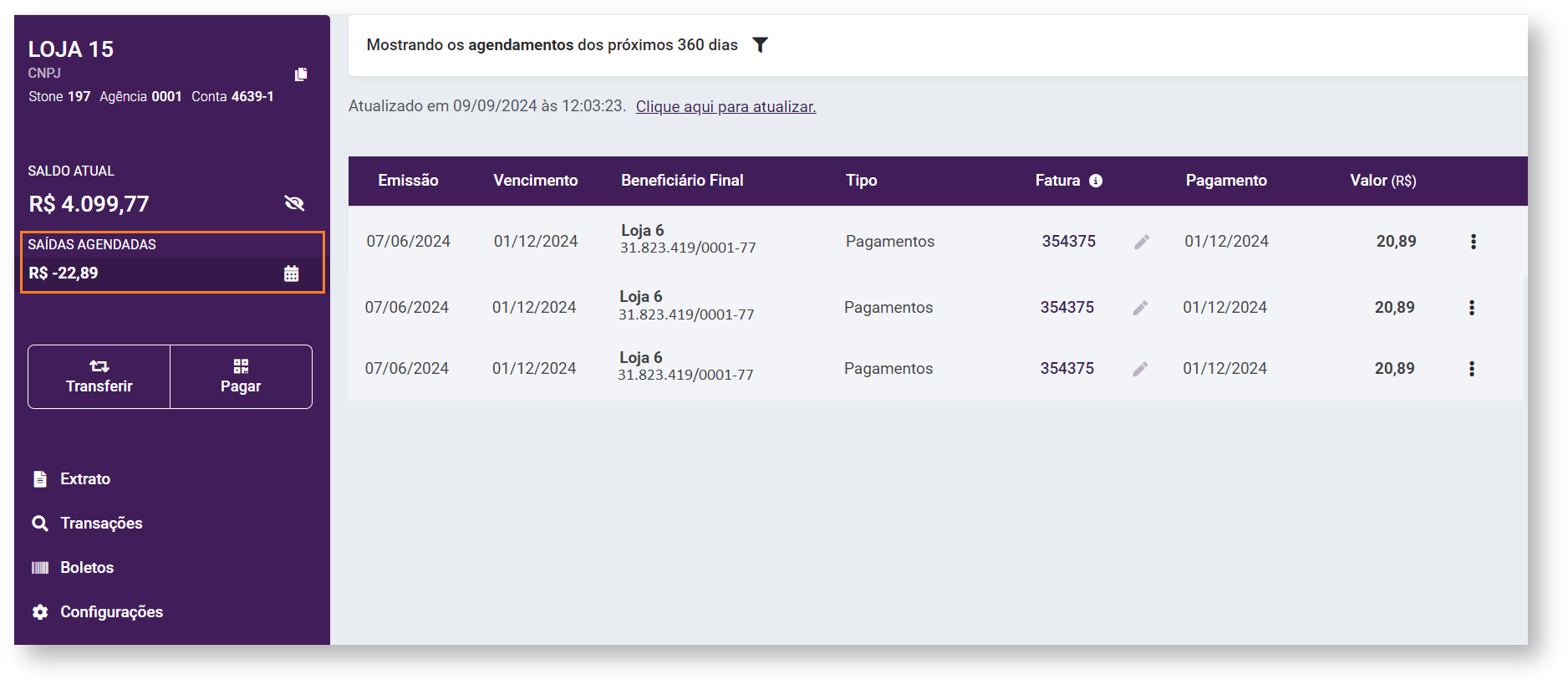This screenshot has height=685, width=1568.
Task: Click the Fatura info icon
Action: pyautogui.click(x=1096, y=181)
